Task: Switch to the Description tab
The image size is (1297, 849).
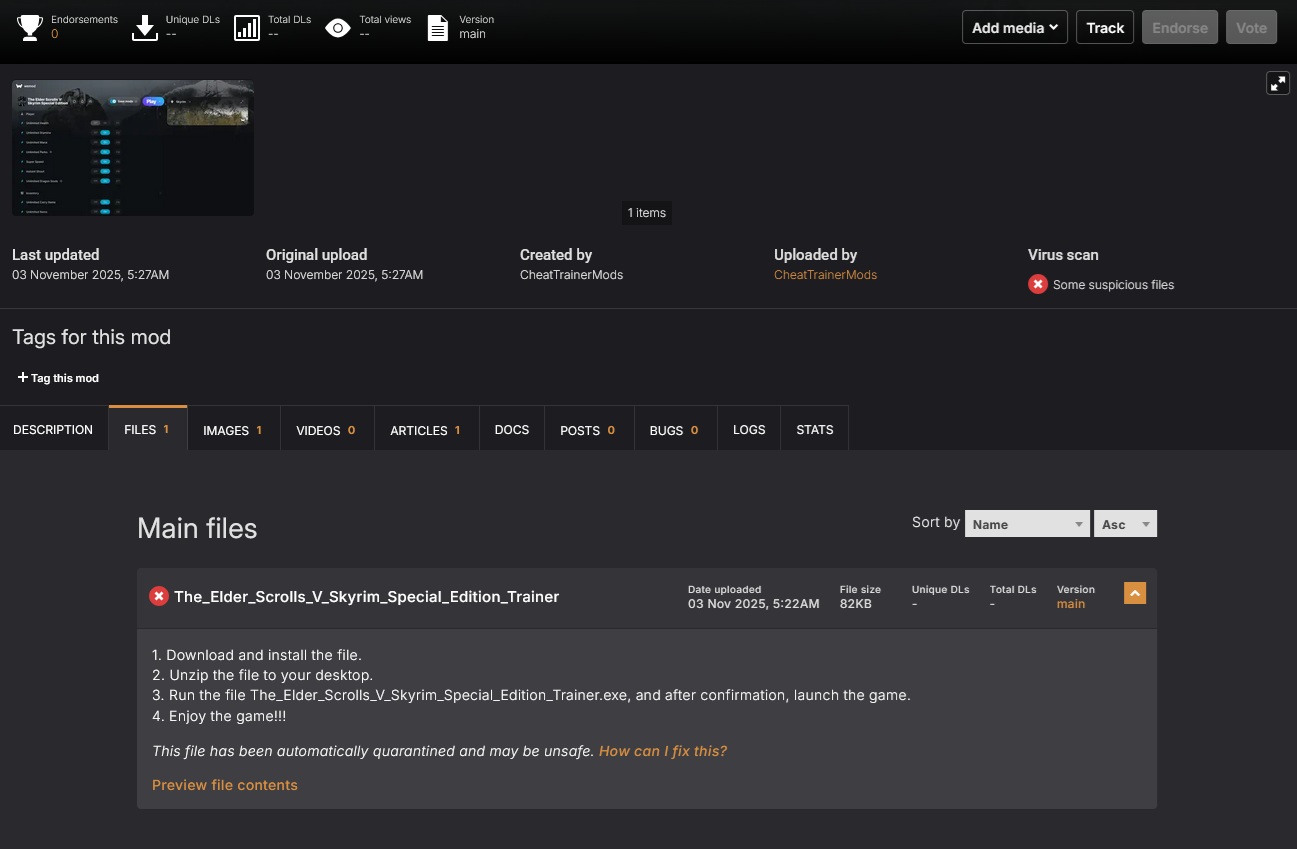Action: point(53,429)
